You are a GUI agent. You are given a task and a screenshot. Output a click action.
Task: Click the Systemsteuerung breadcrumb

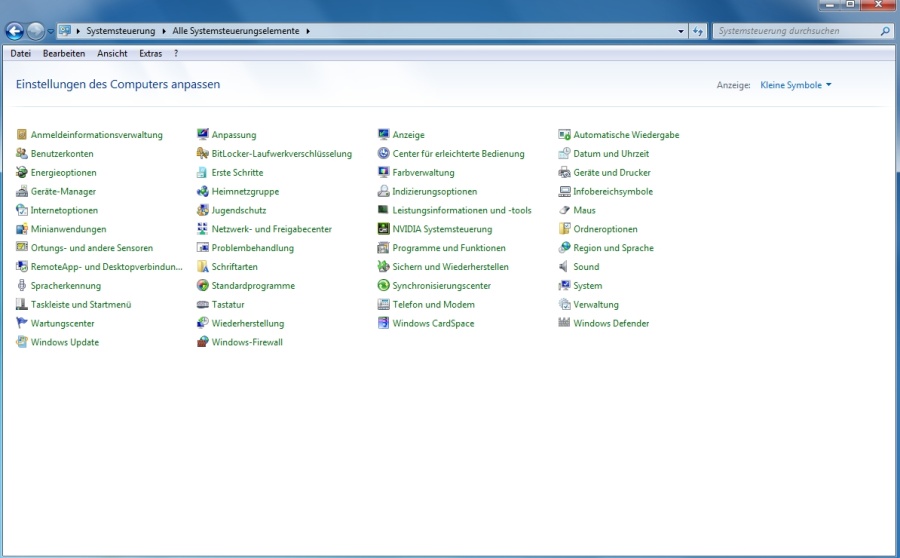click(x=121, y=31)
